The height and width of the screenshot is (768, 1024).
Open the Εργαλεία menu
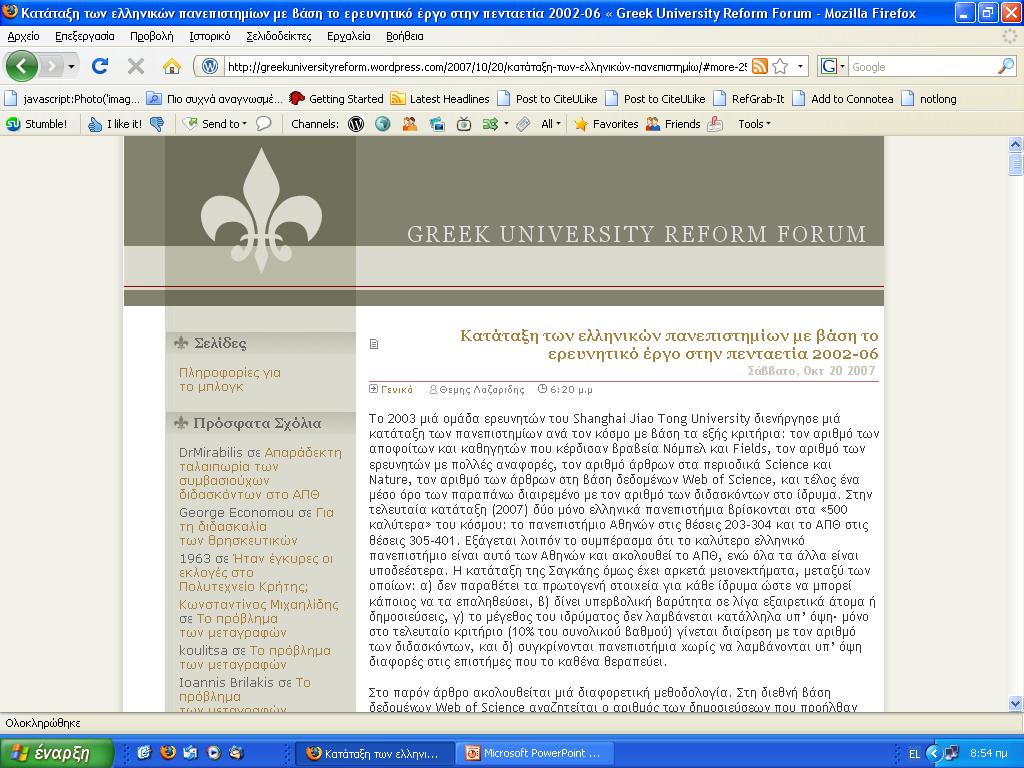click(x=349, y=37)
